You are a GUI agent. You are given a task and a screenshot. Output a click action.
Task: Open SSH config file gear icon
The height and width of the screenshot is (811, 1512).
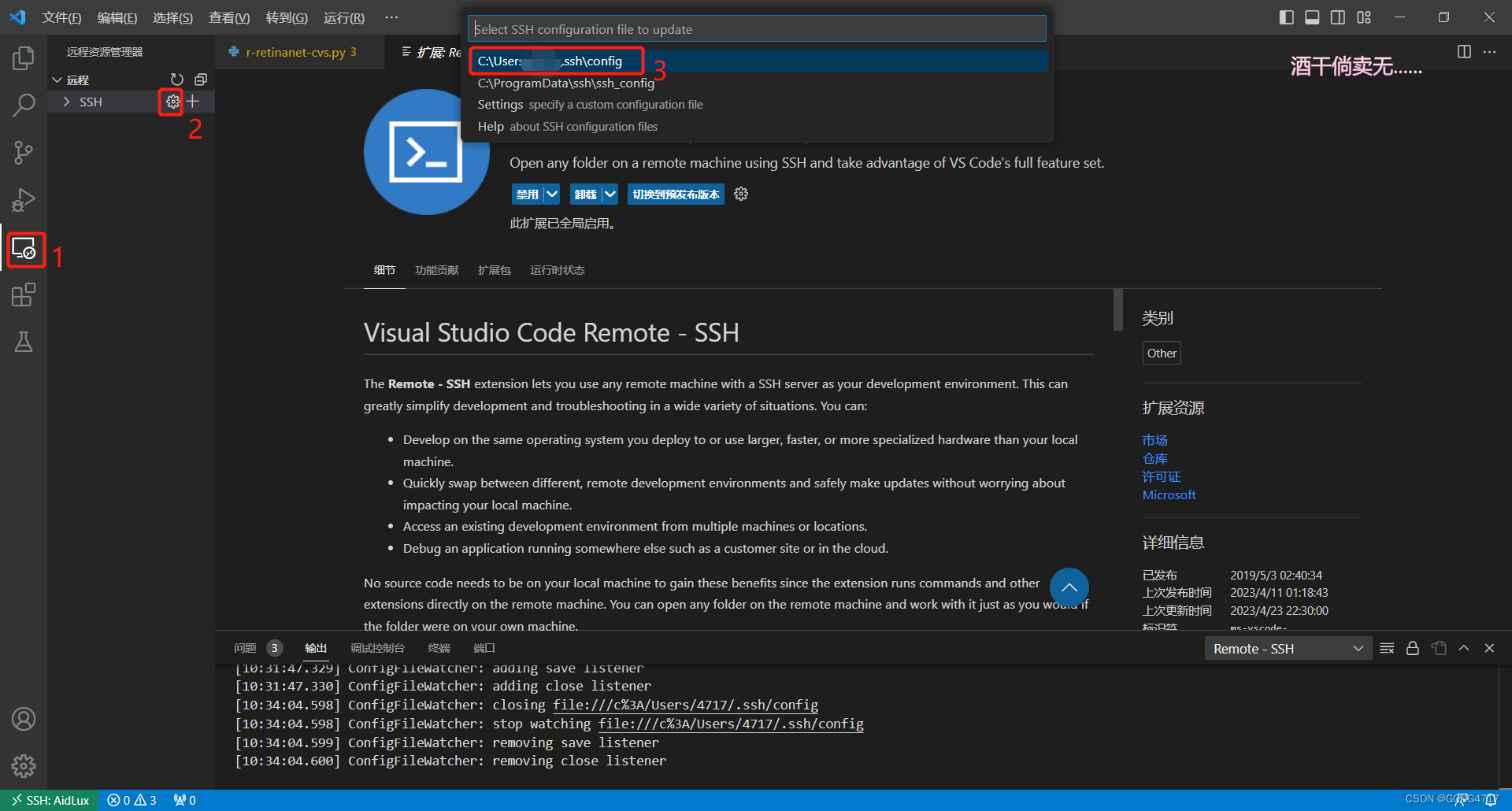(172, 102)
